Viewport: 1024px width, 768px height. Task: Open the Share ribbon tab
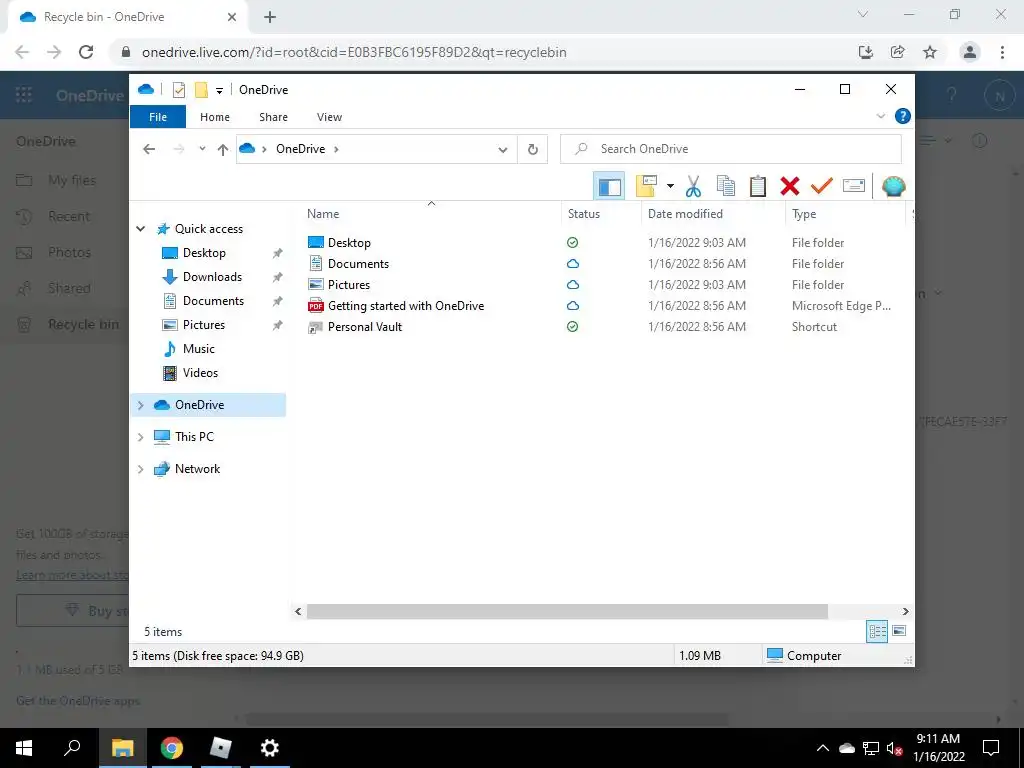(x=273, y=117)
